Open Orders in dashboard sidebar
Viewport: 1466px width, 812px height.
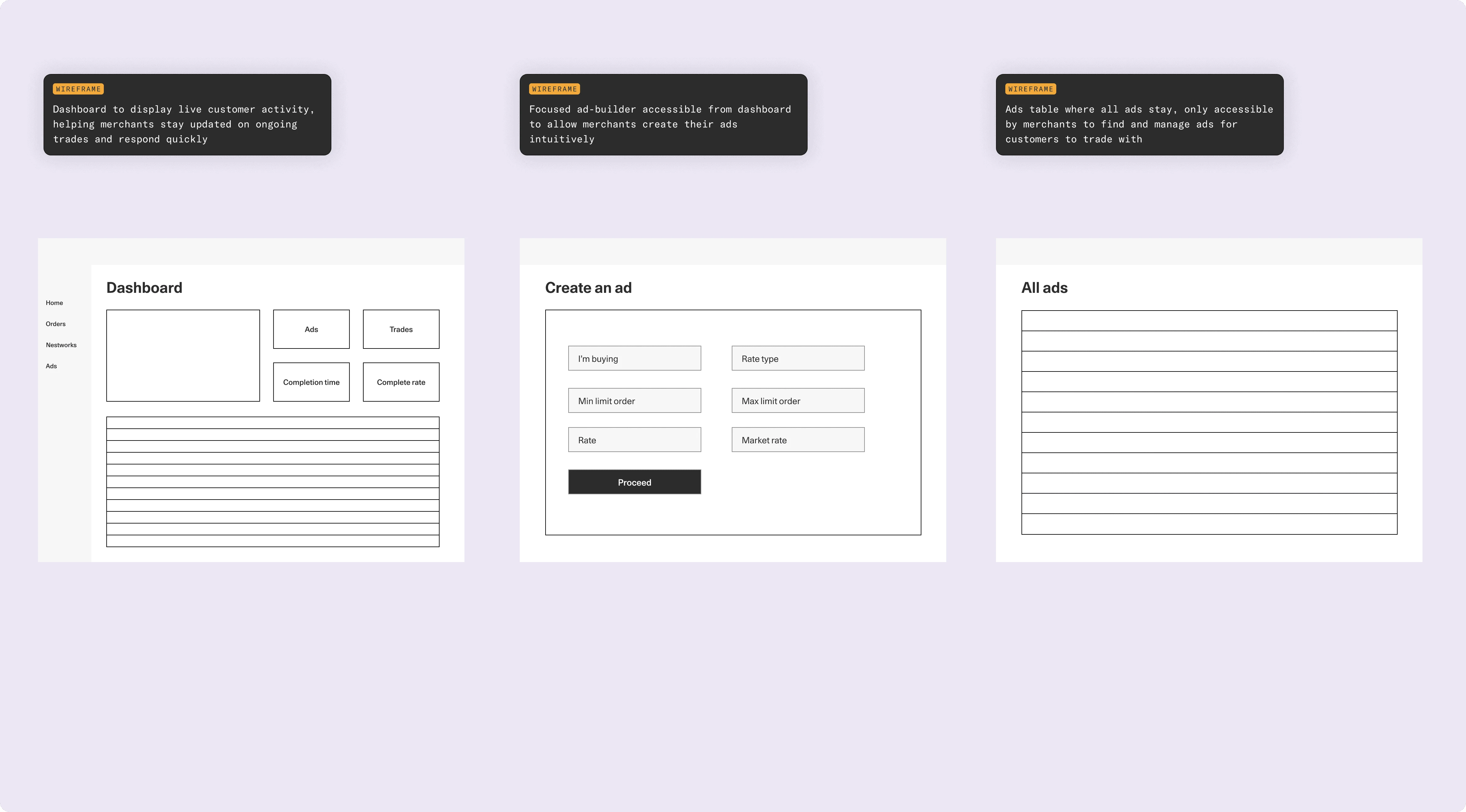55,324
